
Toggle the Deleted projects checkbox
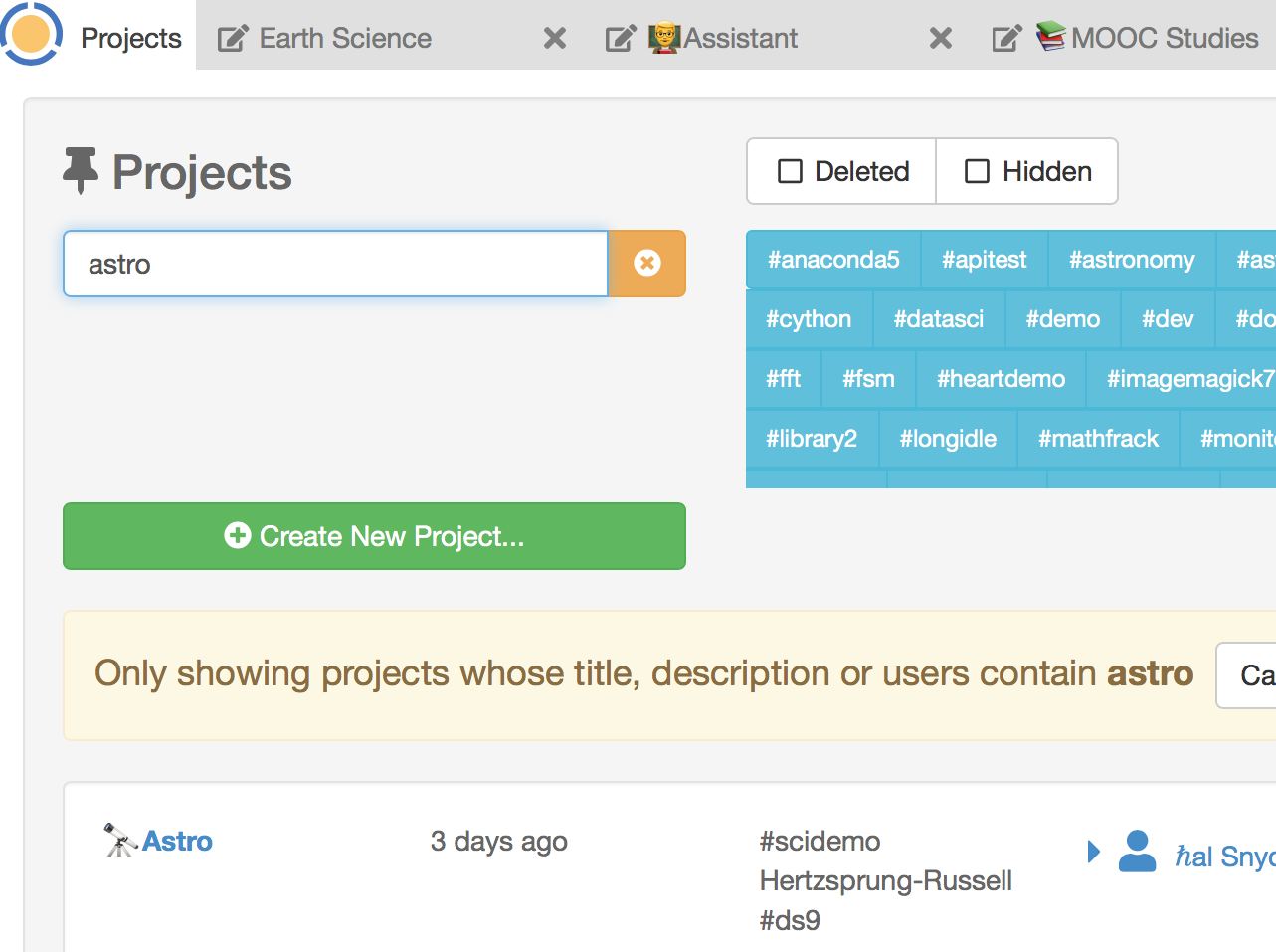pyautogui.click(x=790, y=171)
